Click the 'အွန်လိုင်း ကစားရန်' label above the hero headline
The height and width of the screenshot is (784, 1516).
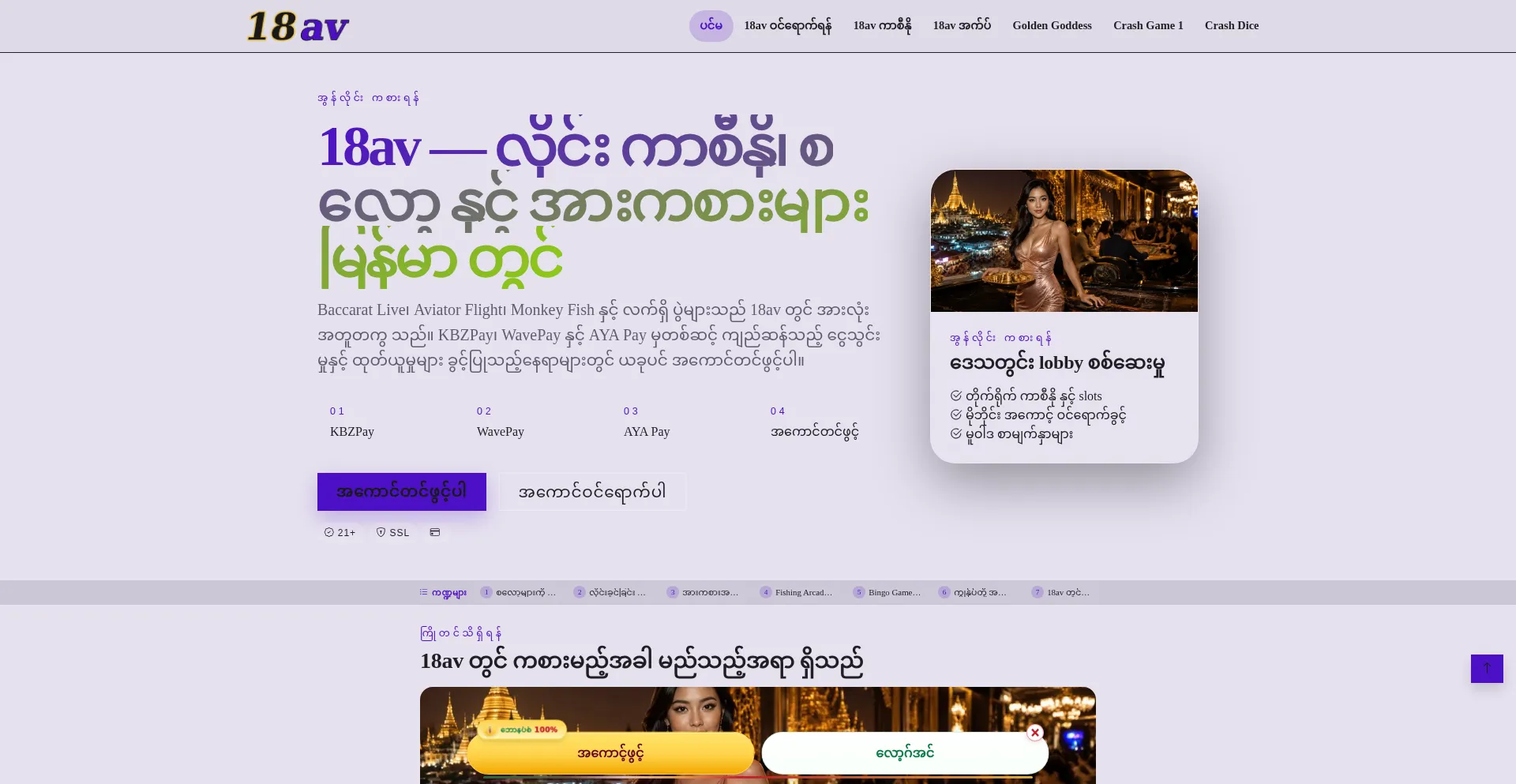368,98
